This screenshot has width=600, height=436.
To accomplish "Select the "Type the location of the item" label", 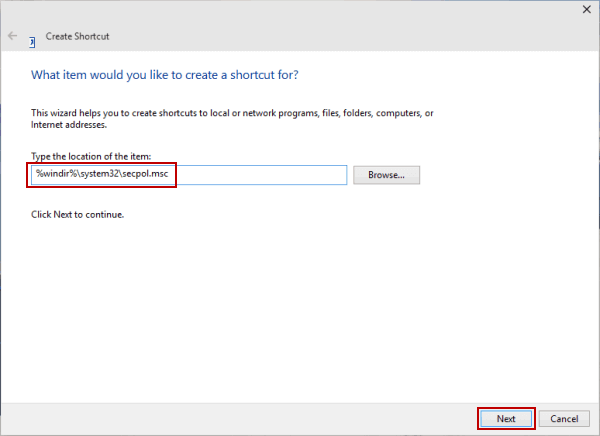I will (90, 155).
